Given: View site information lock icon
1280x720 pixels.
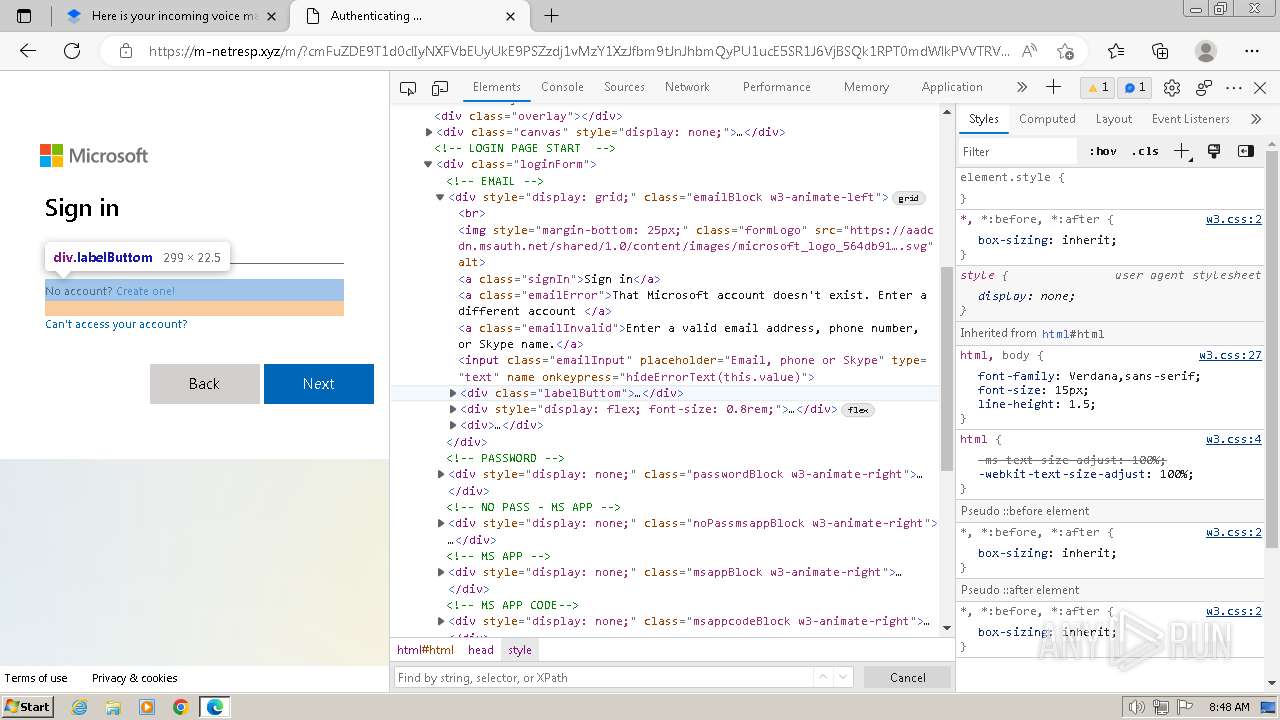Looking at the screenshot, I should [x=125, y=51].
